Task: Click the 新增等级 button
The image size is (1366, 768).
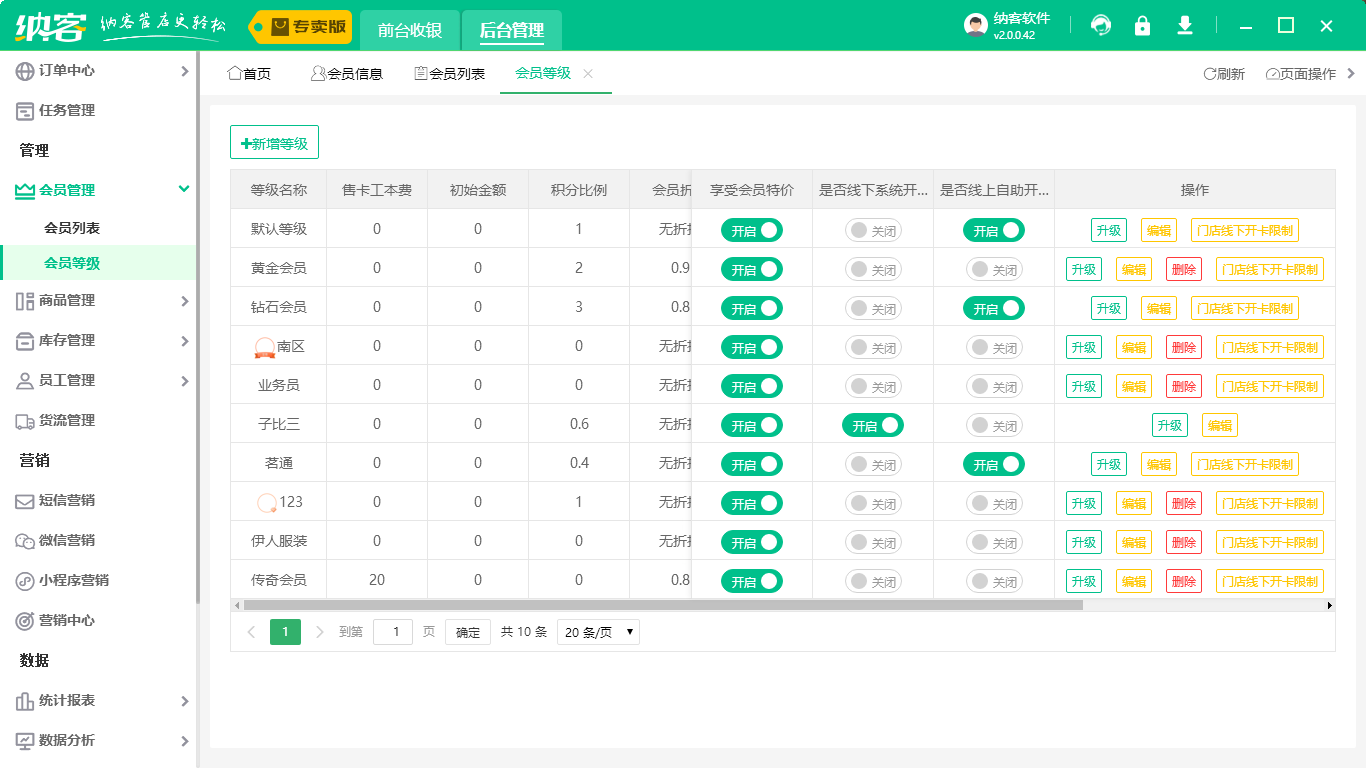Action: pos(274,142)
